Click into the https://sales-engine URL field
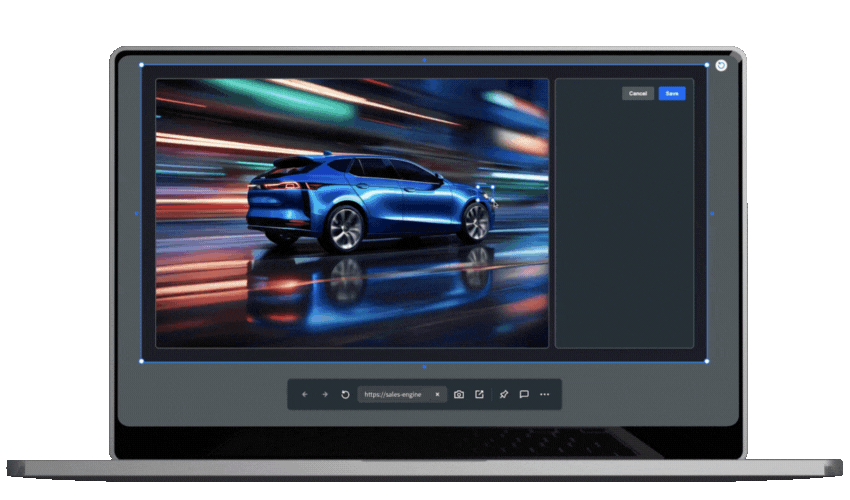This screenshot has height=500, width=850. (393, 395)
